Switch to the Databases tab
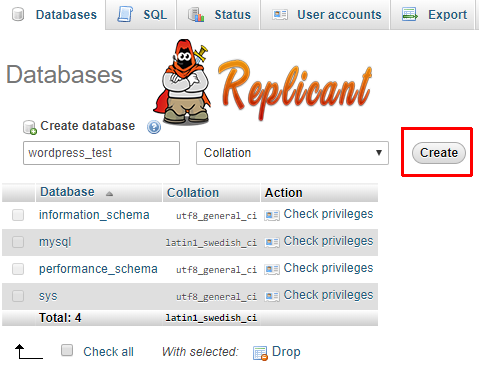 coord(53,15)
